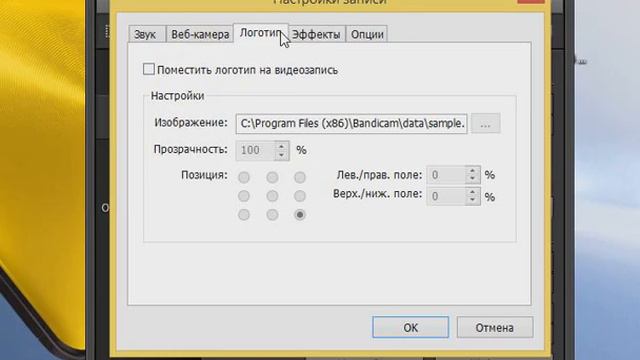Click the Верх./ниж. поле value field
The image size is (640, 360).
tap(446, 196)
